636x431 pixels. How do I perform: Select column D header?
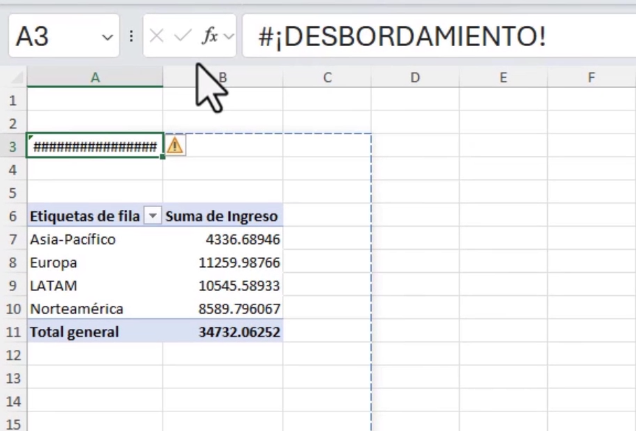pyautogui.click(x=415, y=77)
